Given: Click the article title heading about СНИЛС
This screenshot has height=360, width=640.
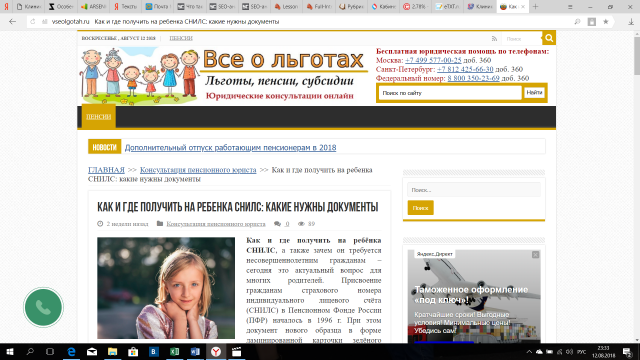Looking at the screenshot, I should pyautogui.click(x=238, y=207).
